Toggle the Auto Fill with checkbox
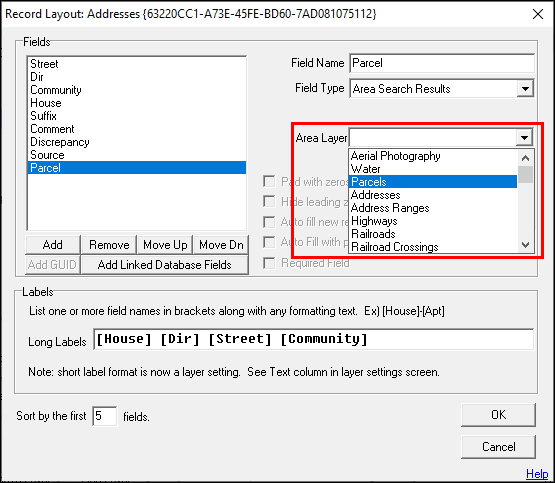Viewport: 555px width, 483px height. (269, 242)
